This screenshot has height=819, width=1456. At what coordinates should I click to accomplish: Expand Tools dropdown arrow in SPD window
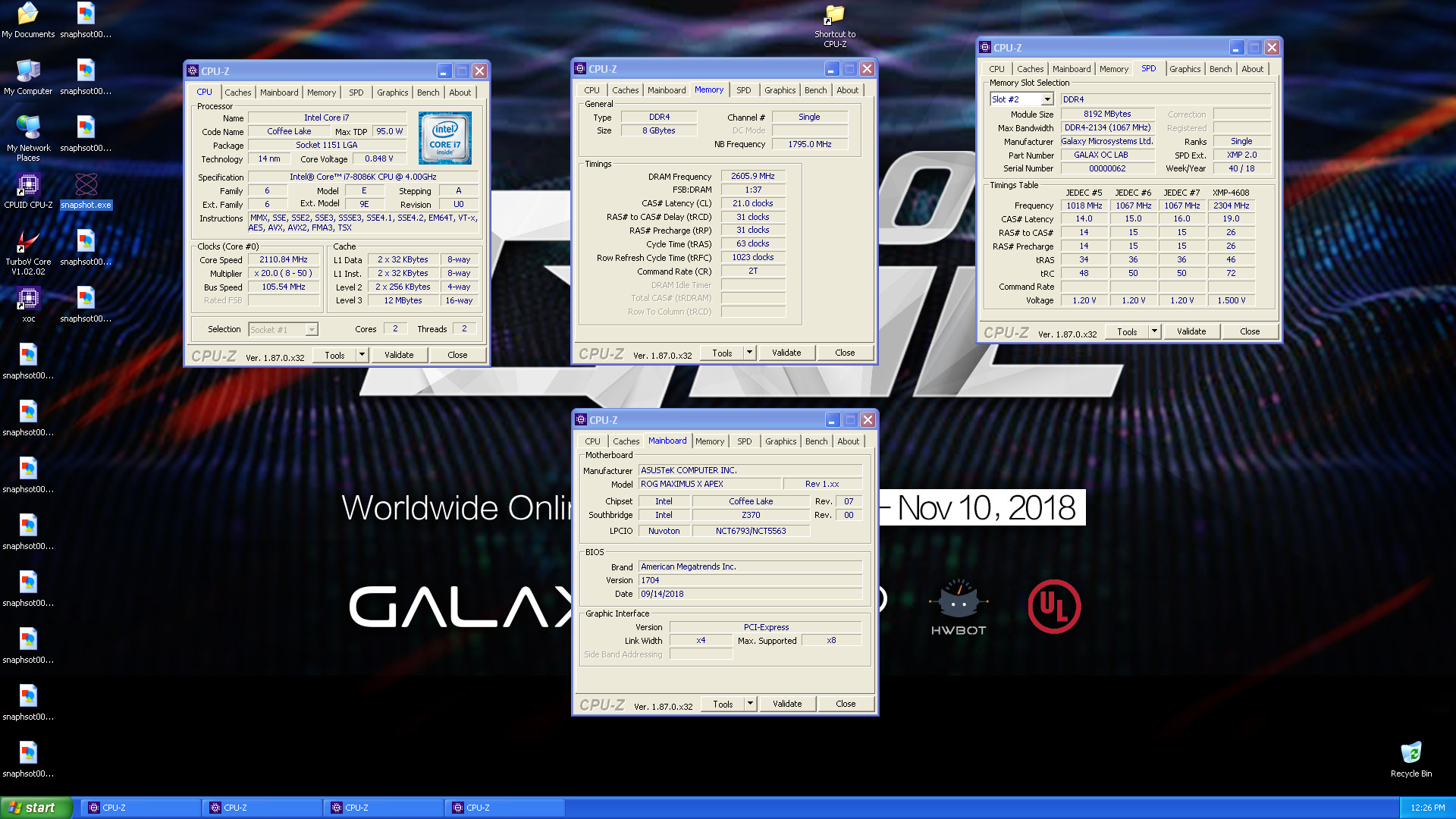[1154, 331]
